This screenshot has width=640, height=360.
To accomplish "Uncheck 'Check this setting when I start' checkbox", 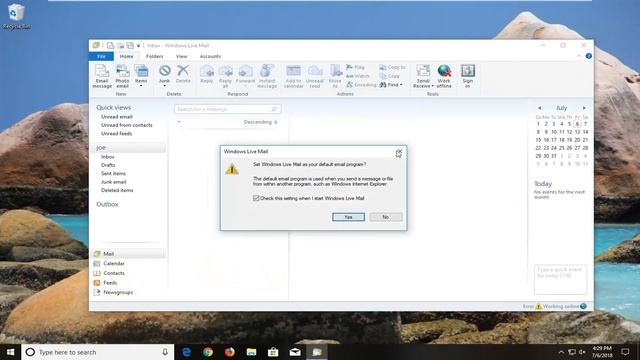I will coord(256,198).
